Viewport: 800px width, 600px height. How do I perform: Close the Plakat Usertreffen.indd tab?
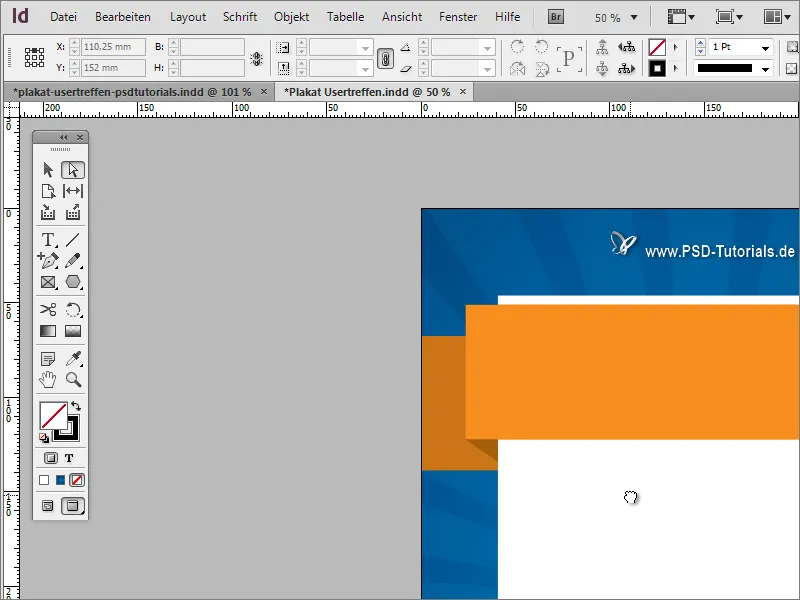(463, 92)
